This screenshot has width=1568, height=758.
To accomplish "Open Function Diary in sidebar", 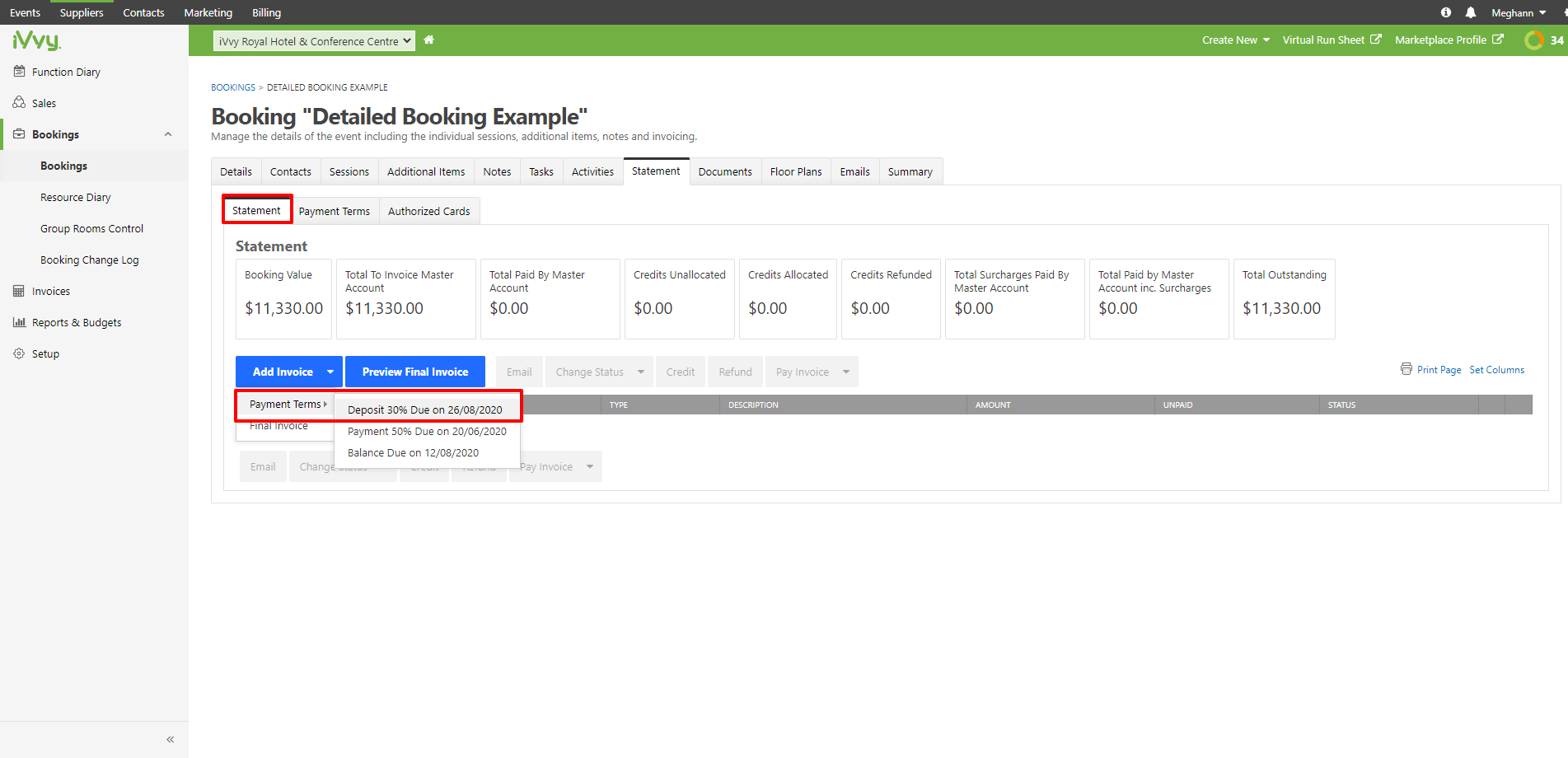I will (66, 72).
